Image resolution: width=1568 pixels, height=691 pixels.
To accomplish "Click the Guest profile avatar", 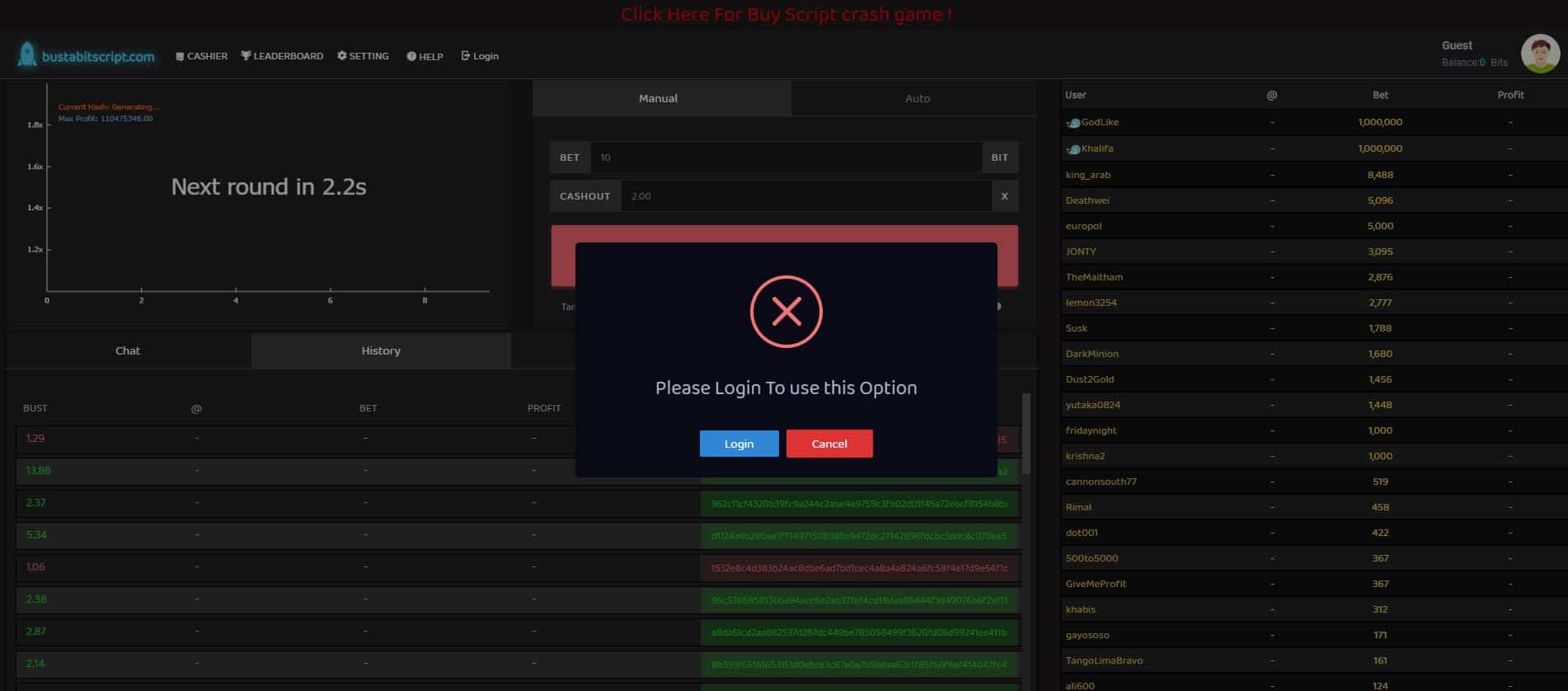I will [x=1540, y=54].
